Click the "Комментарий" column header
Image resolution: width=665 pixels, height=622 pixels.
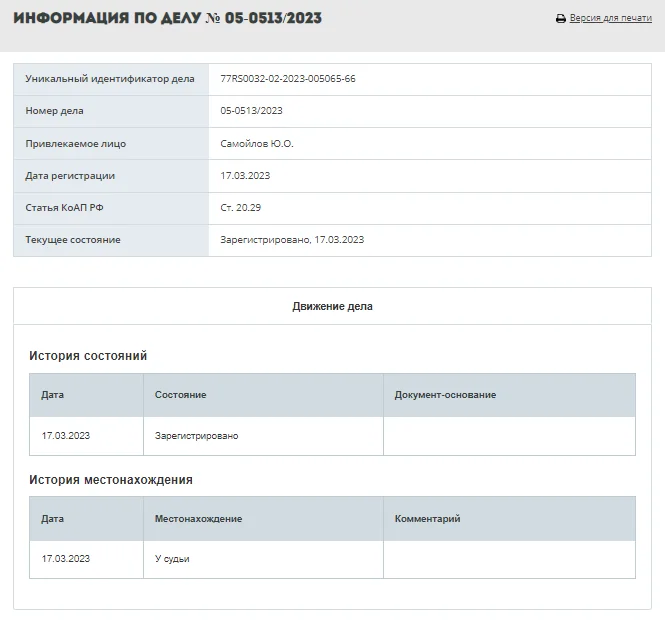[427, 519]
